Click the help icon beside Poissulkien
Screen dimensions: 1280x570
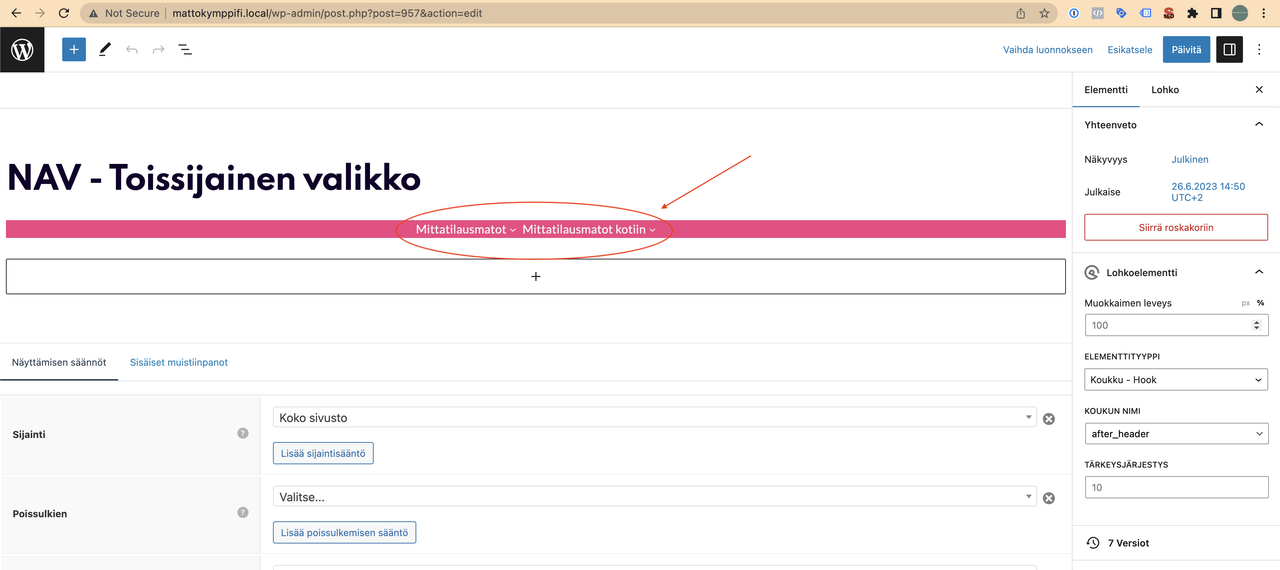click(243, 512)
